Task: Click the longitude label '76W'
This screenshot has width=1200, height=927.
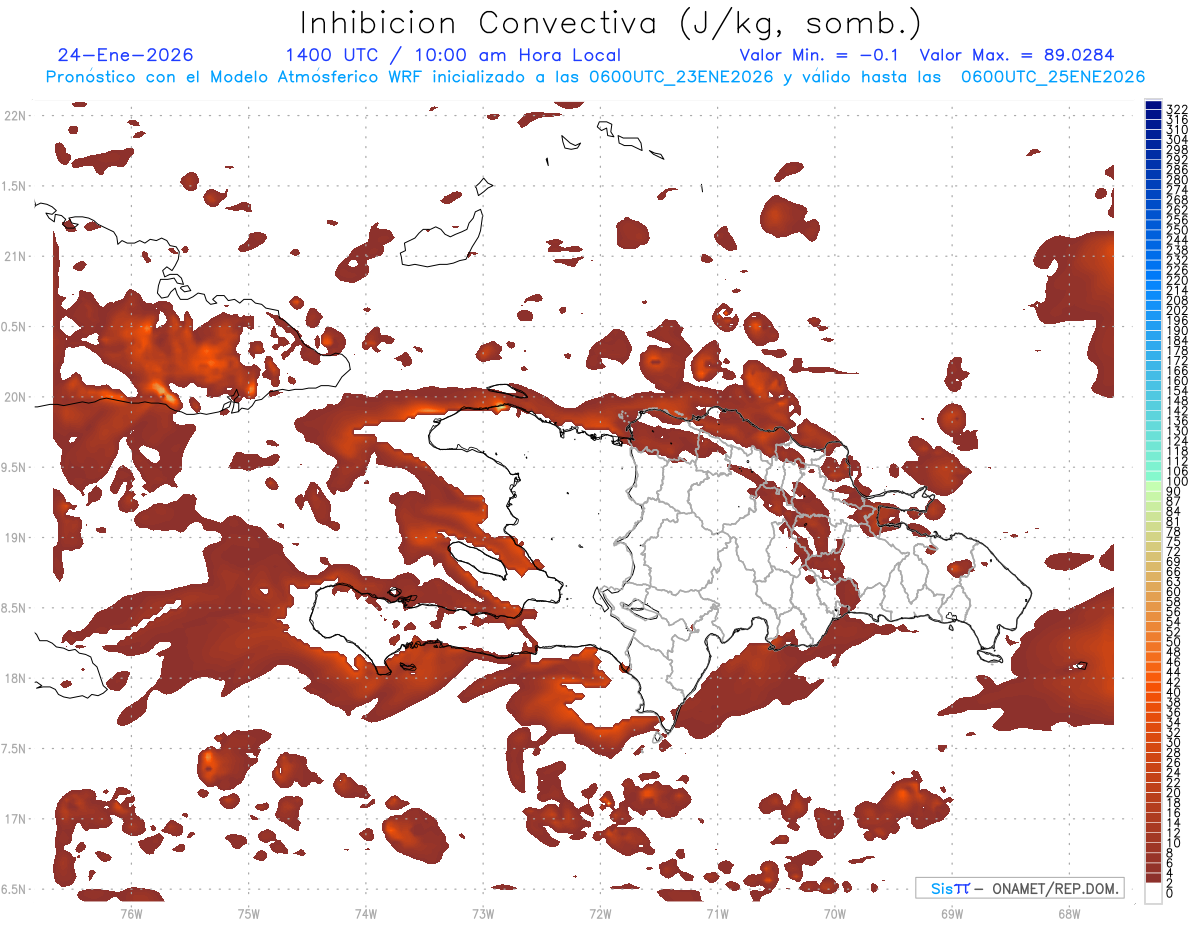Action: (131, 913)
